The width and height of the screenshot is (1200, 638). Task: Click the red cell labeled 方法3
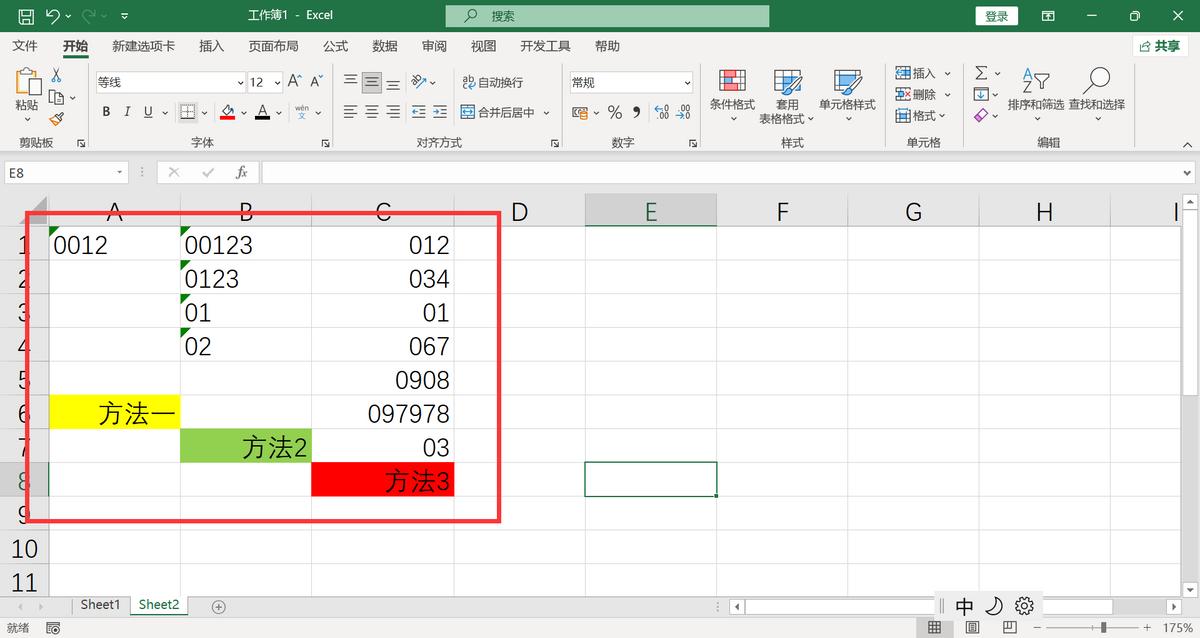coord(383,480)
